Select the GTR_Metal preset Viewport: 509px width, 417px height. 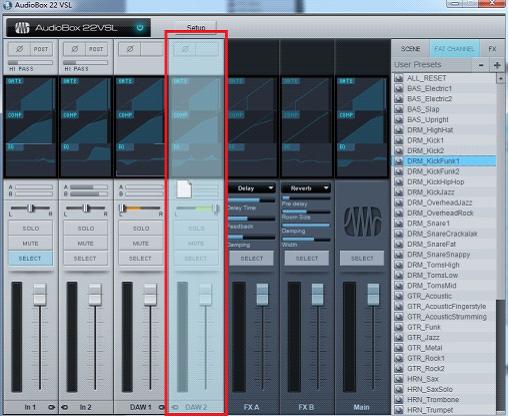pyautogui.click(x=445, y=348)
